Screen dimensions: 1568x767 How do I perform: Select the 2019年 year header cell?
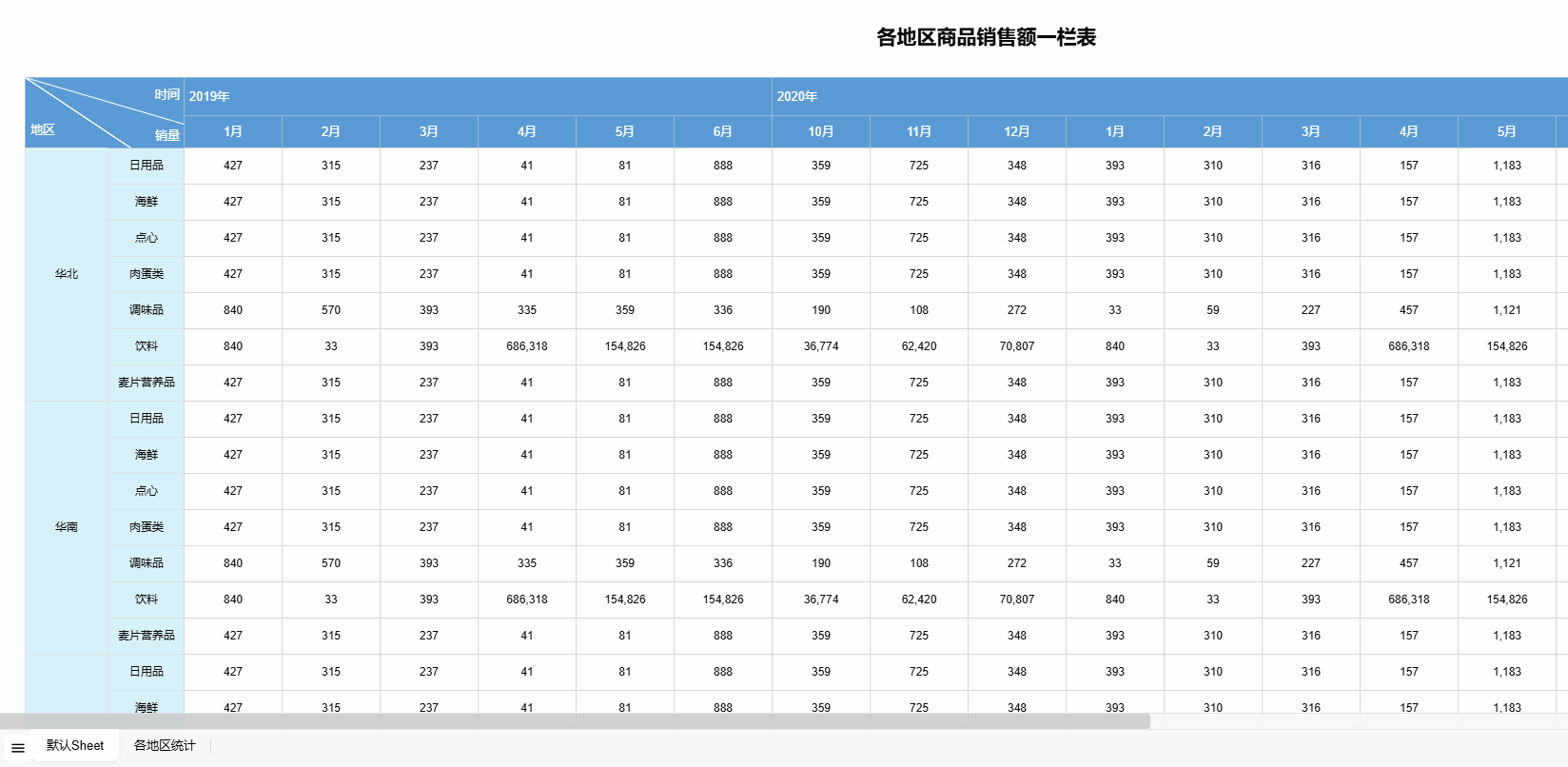[477, 96]
